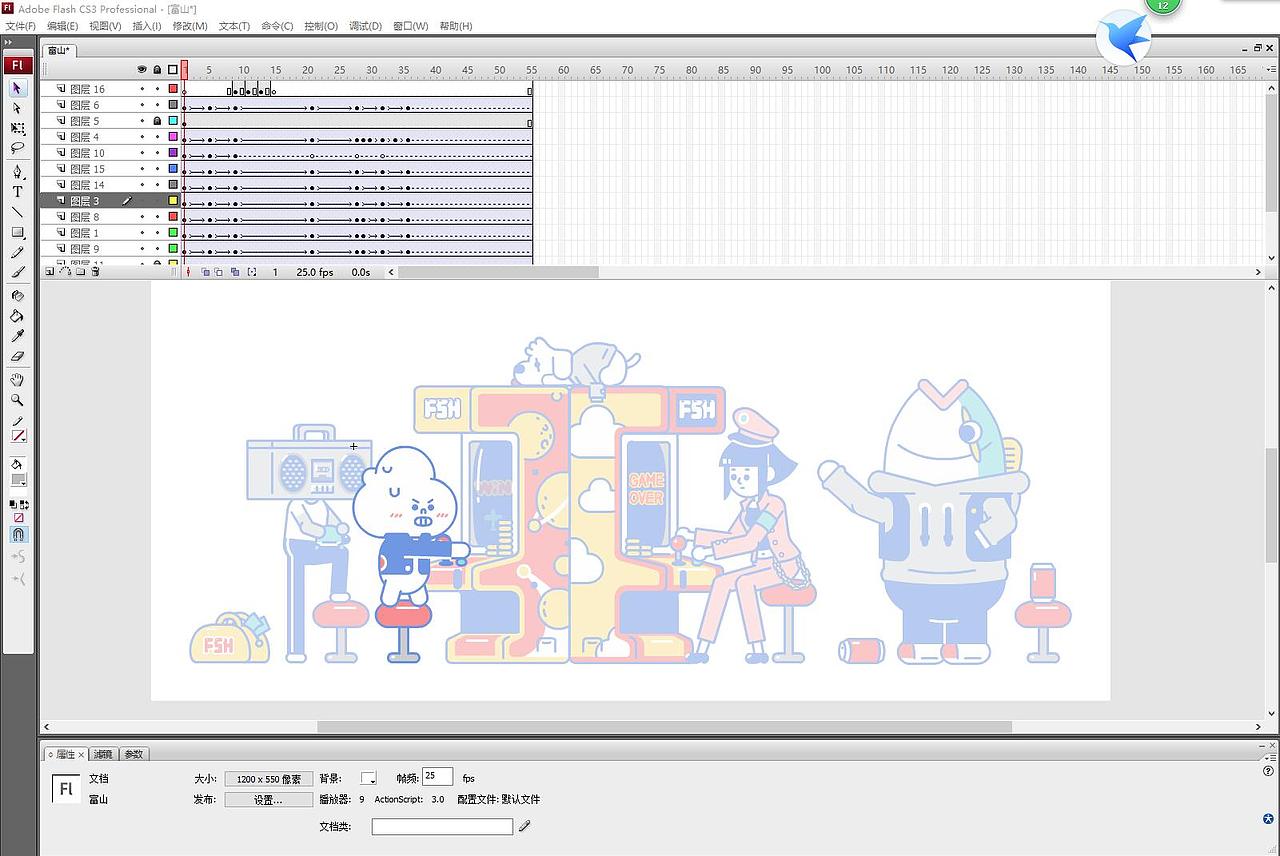Collapse the properties panel diamond handle
The height and width of the screenshot is (856, 1280).
[x=50, y=754]
